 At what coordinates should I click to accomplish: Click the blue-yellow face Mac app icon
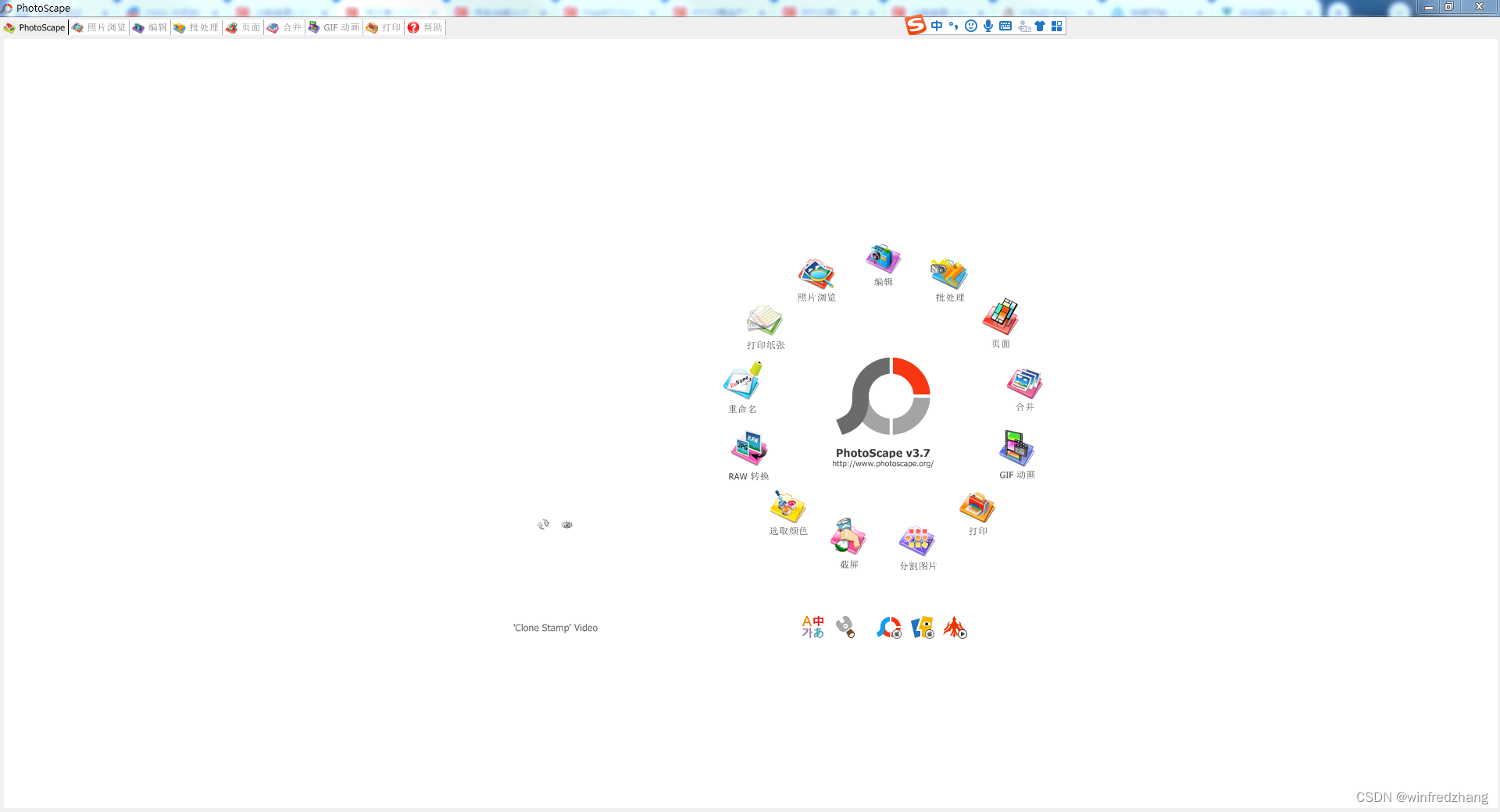[923, 627]
